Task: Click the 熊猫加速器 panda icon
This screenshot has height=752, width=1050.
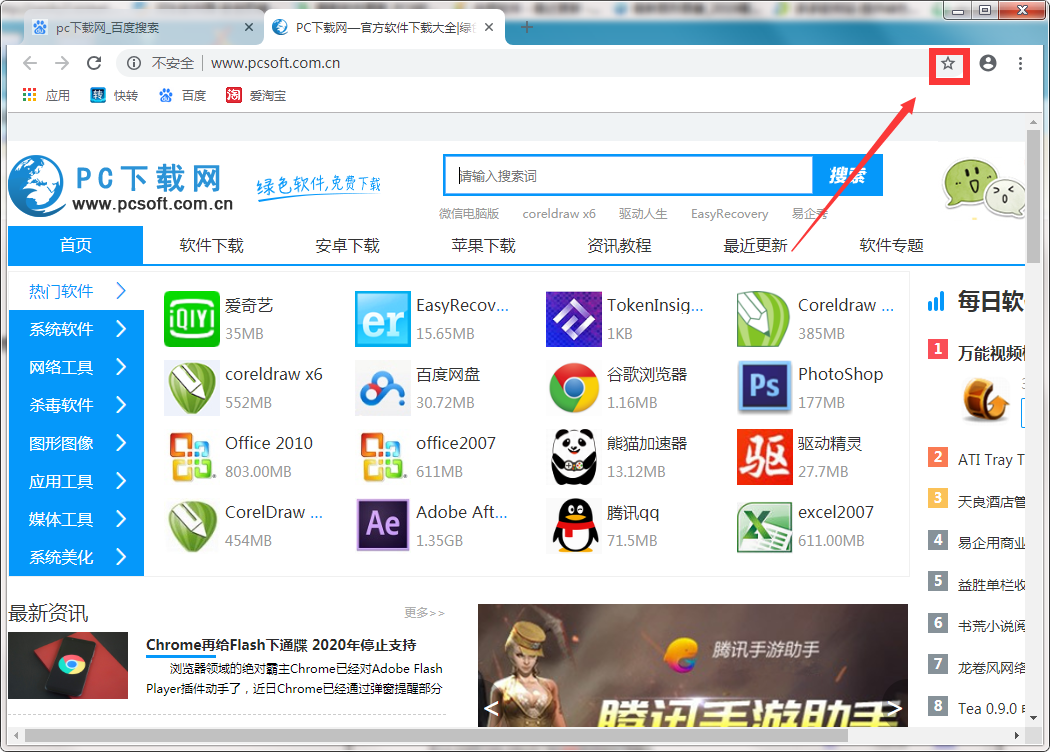Action: click(x=573, y=457)
